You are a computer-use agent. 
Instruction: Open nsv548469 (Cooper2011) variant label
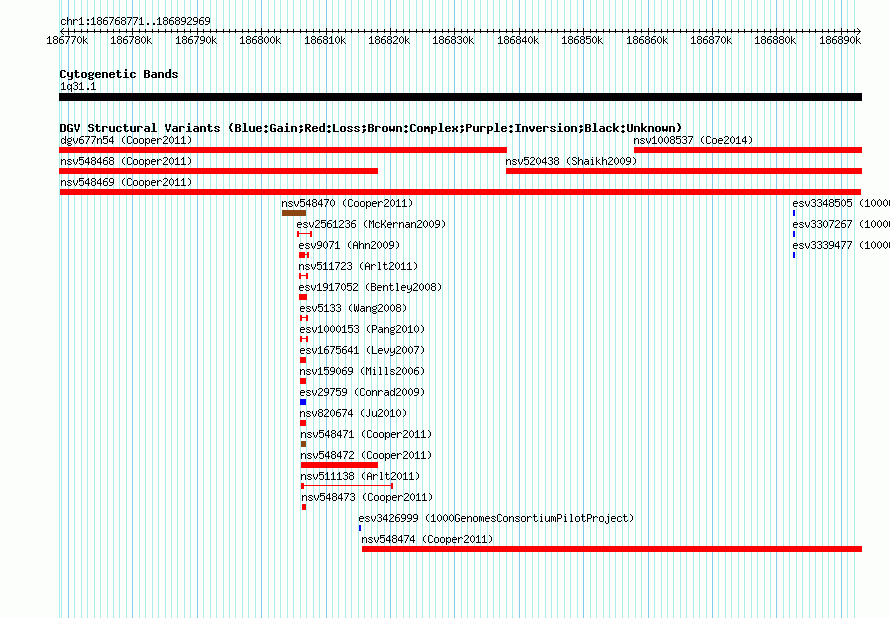click(126, 182)
